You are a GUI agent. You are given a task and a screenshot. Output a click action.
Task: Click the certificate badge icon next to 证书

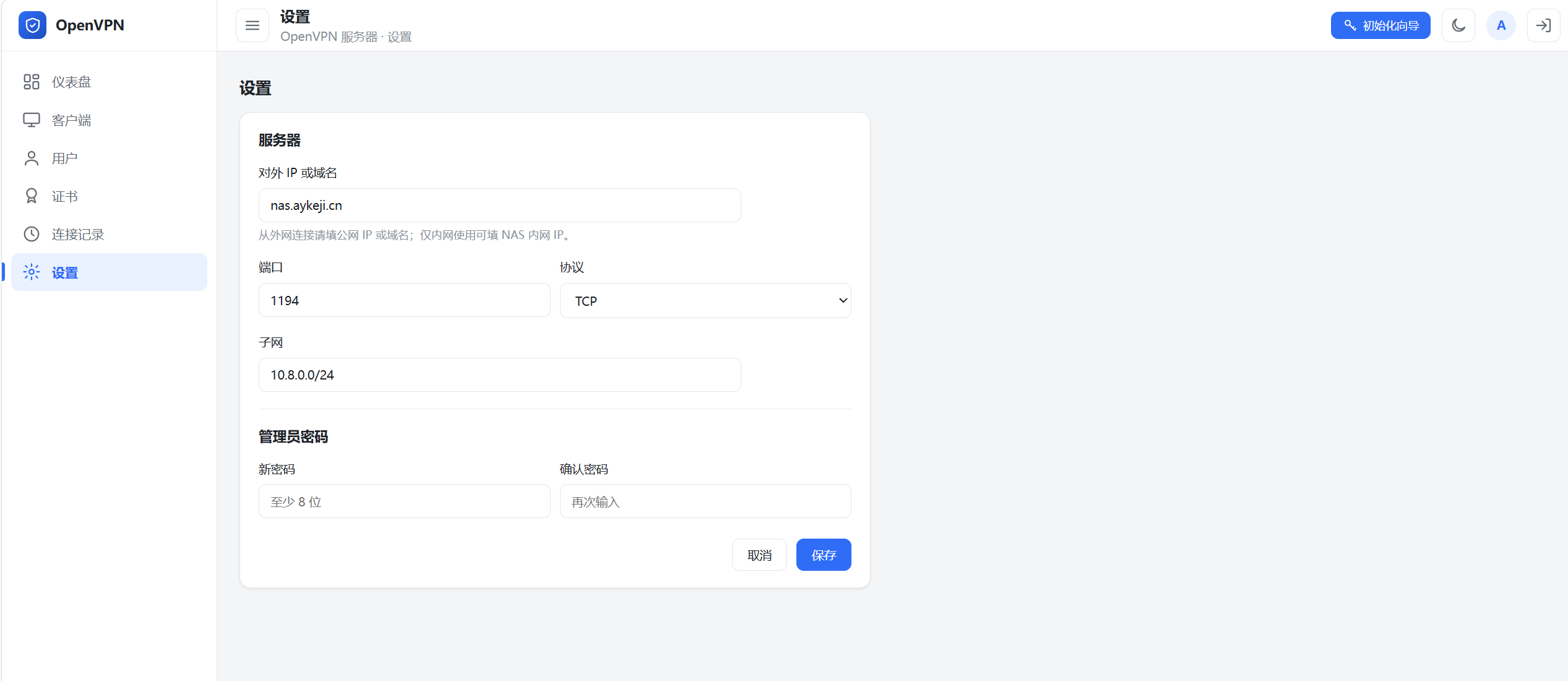pyautogui.click(x=32, y=196)
